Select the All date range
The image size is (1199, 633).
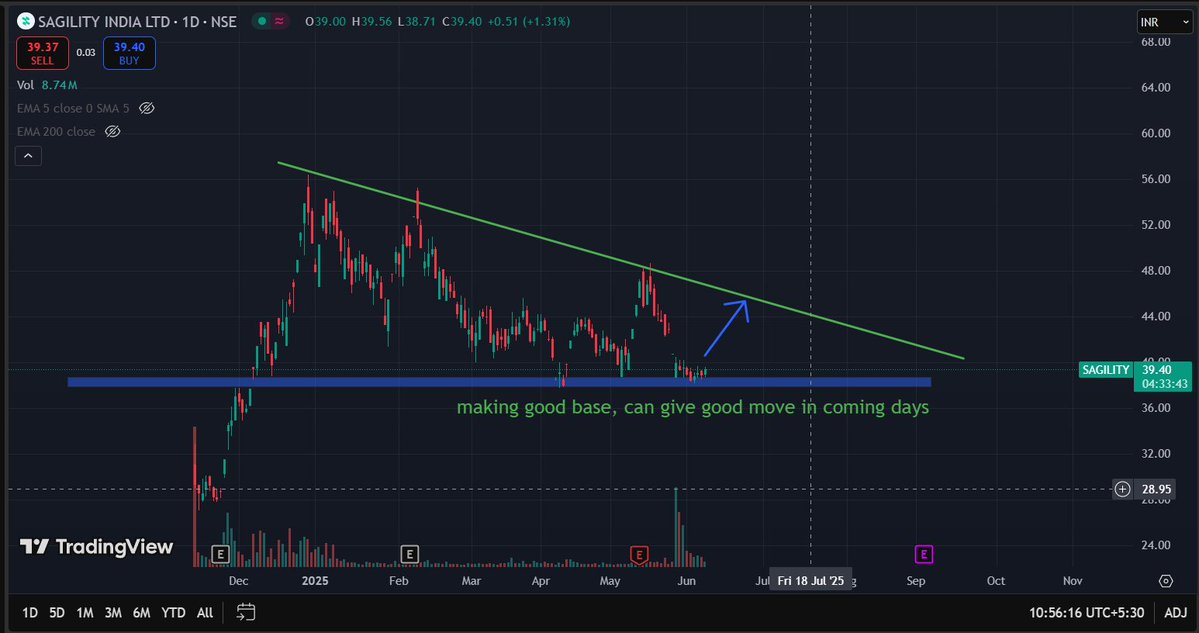pos(205,612)
